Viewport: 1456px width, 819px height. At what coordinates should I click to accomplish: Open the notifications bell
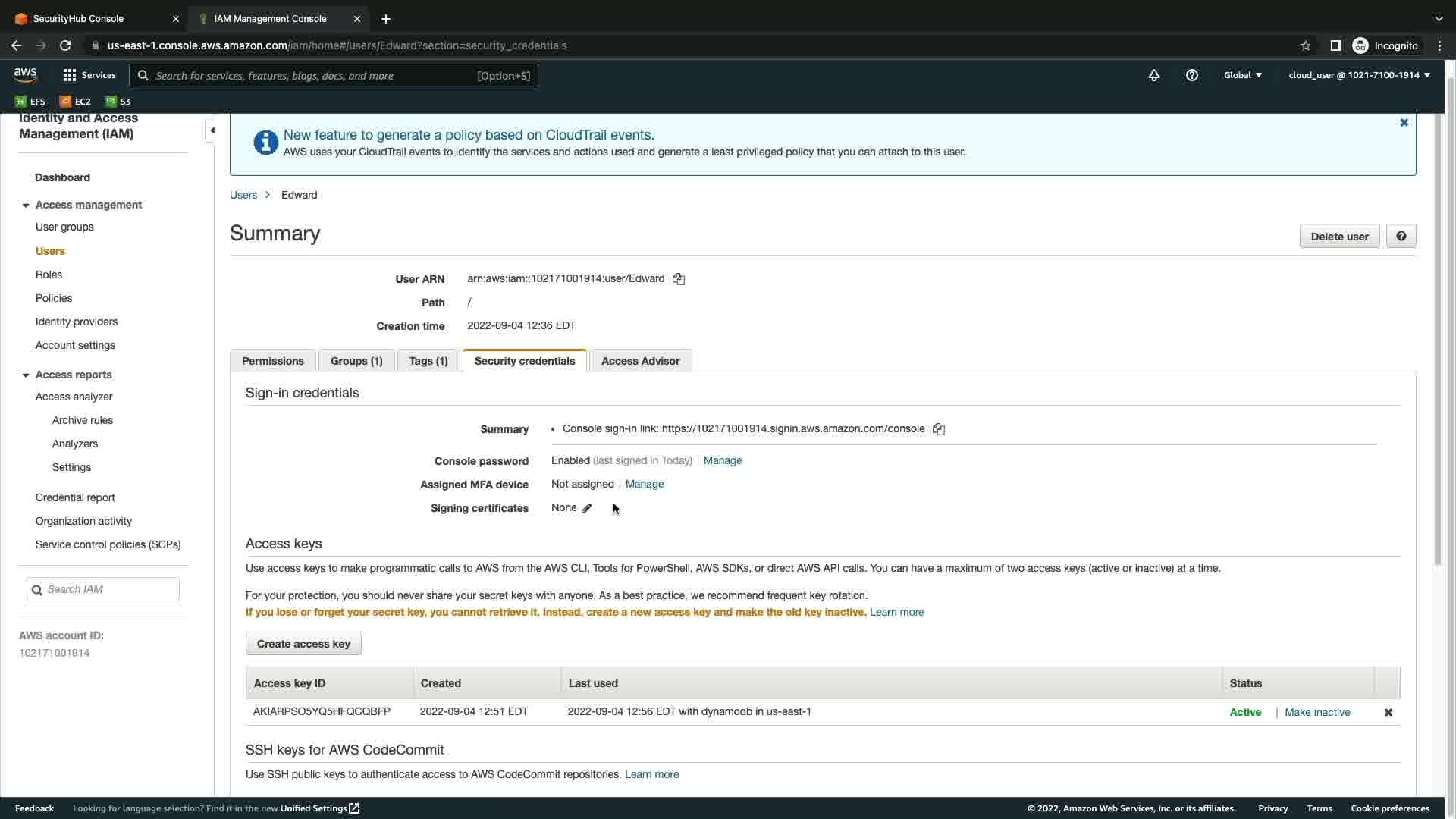coord(1154,75)
